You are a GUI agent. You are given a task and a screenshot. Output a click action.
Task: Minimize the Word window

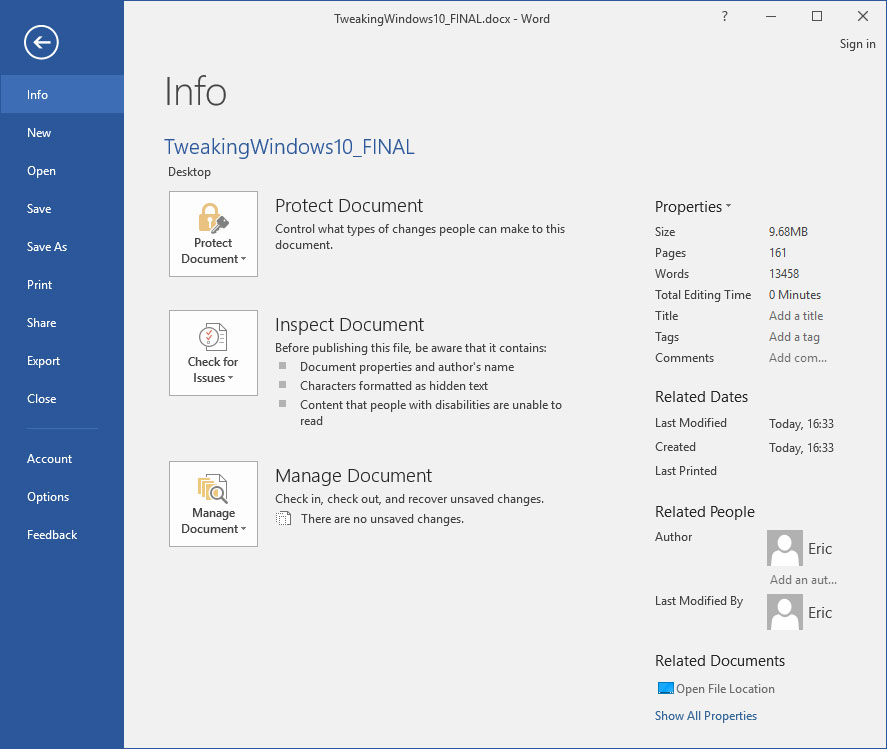pyautogui.click(x=770, y=16)
